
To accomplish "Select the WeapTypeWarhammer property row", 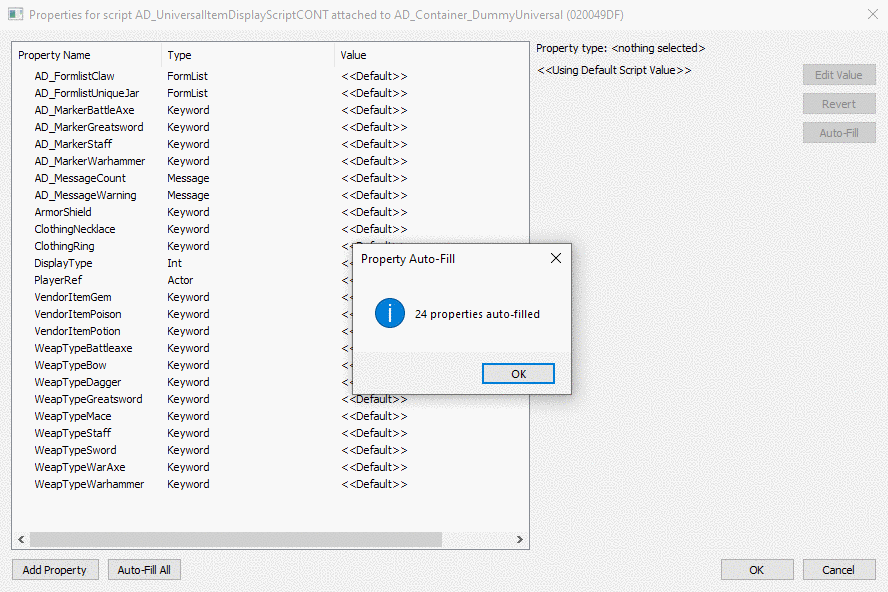I will pos(89,484).
